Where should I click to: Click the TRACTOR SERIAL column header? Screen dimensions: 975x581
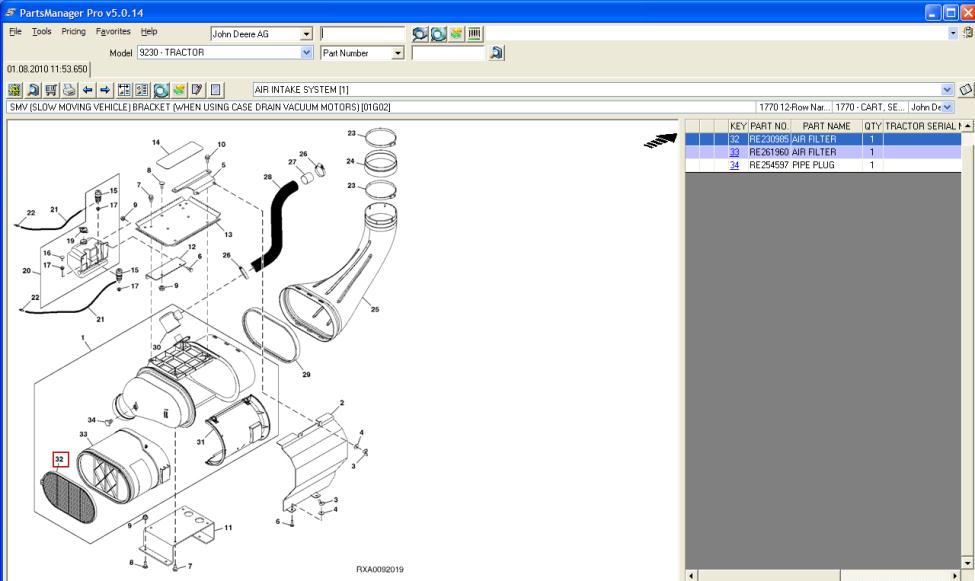click(x=922, y=126)
